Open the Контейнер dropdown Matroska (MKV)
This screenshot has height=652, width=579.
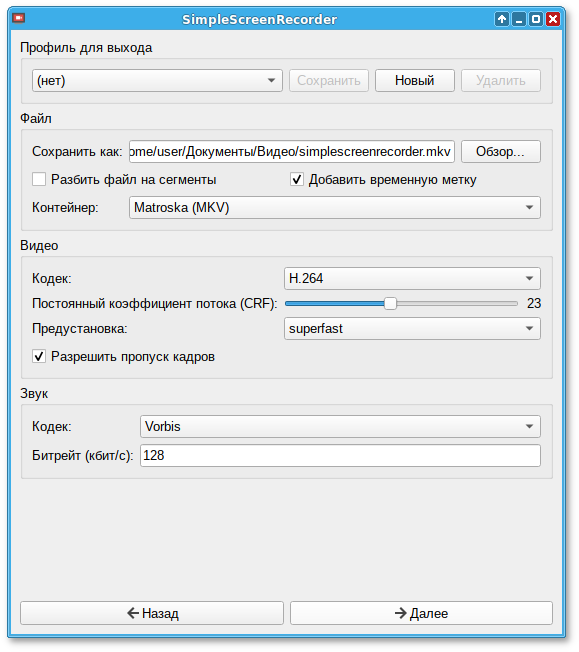pos(335,207)
